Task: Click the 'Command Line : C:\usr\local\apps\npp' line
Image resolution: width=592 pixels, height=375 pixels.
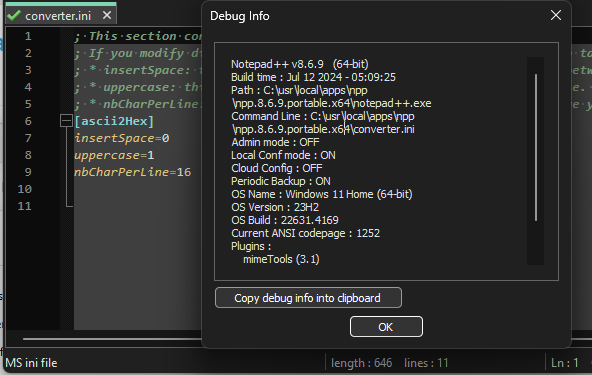Action: coord(323,116)
